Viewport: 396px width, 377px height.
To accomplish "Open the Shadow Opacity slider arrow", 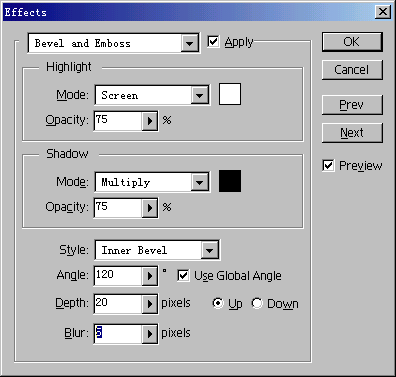I will 150,208.
